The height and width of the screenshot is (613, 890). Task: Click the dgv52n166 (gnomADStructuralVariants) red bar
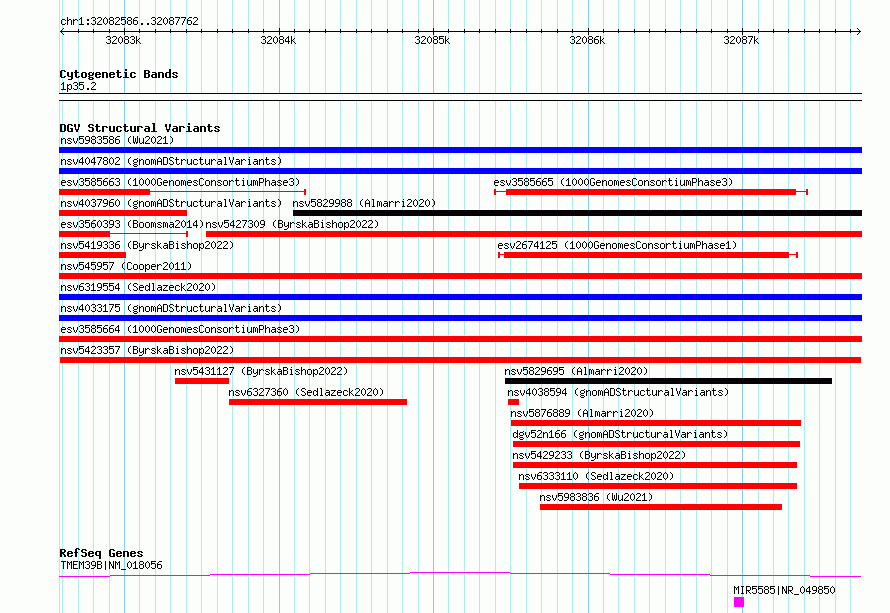click(x=656, y=444)
